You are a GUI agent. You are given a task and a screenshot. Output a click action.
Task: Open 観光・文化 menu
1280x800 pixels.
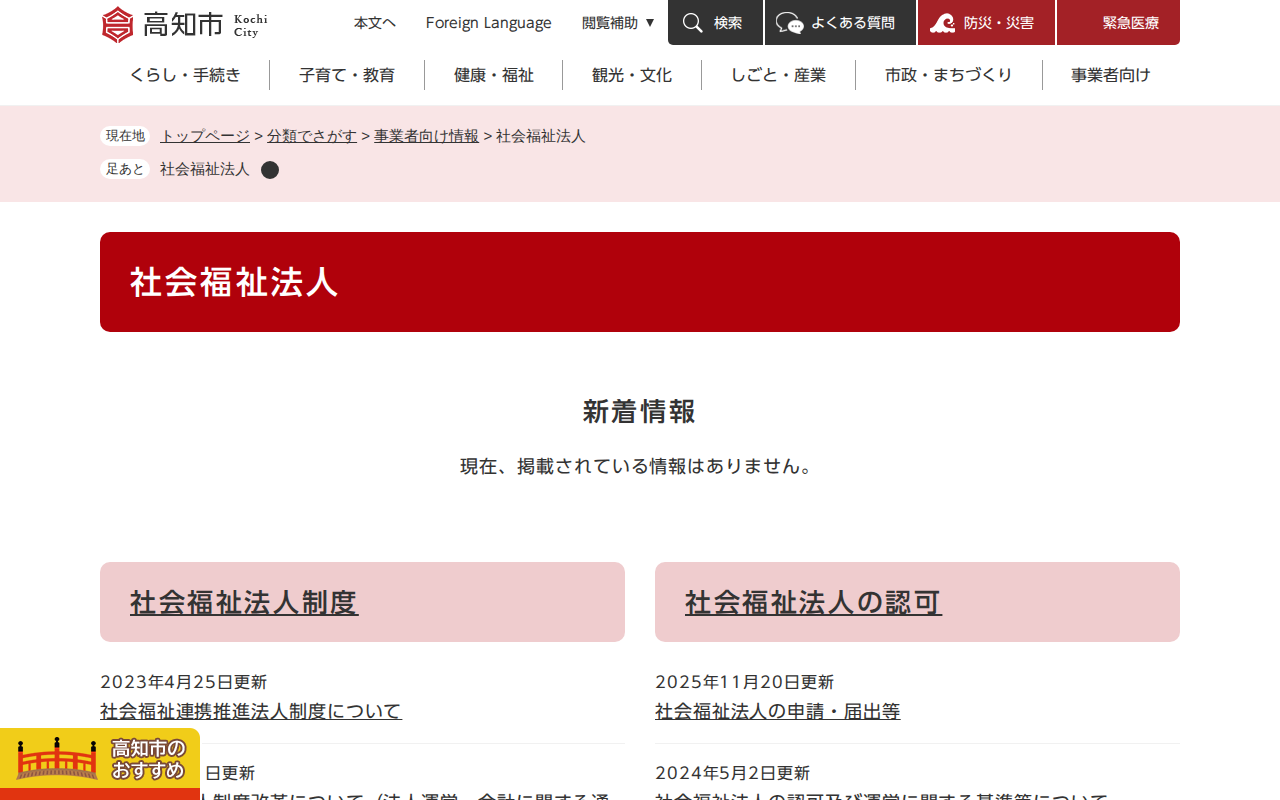(632, 75)
